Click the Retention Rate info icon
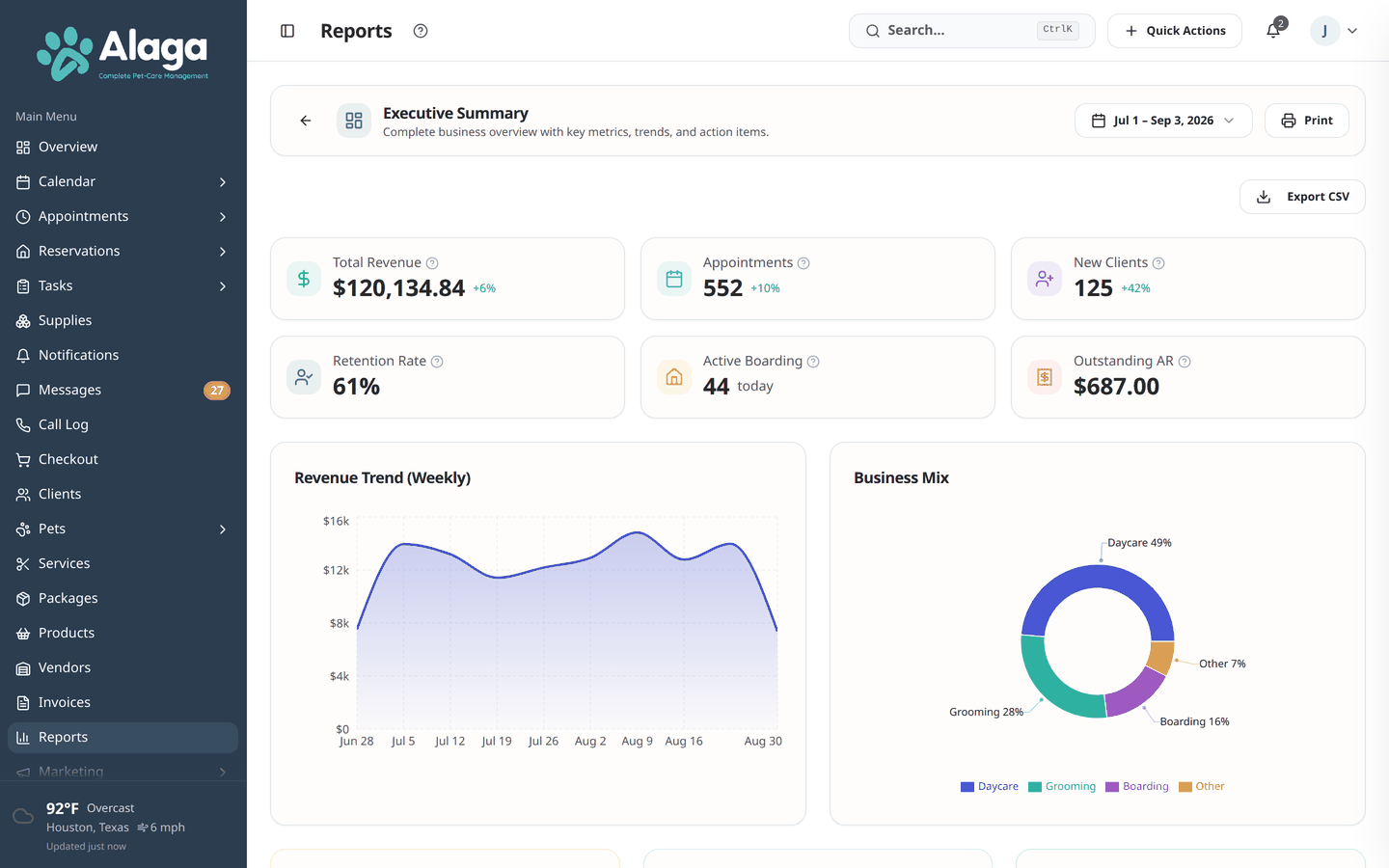Image resolution: width=1389 pixels, height=868 pixels. tap(437, 362)
